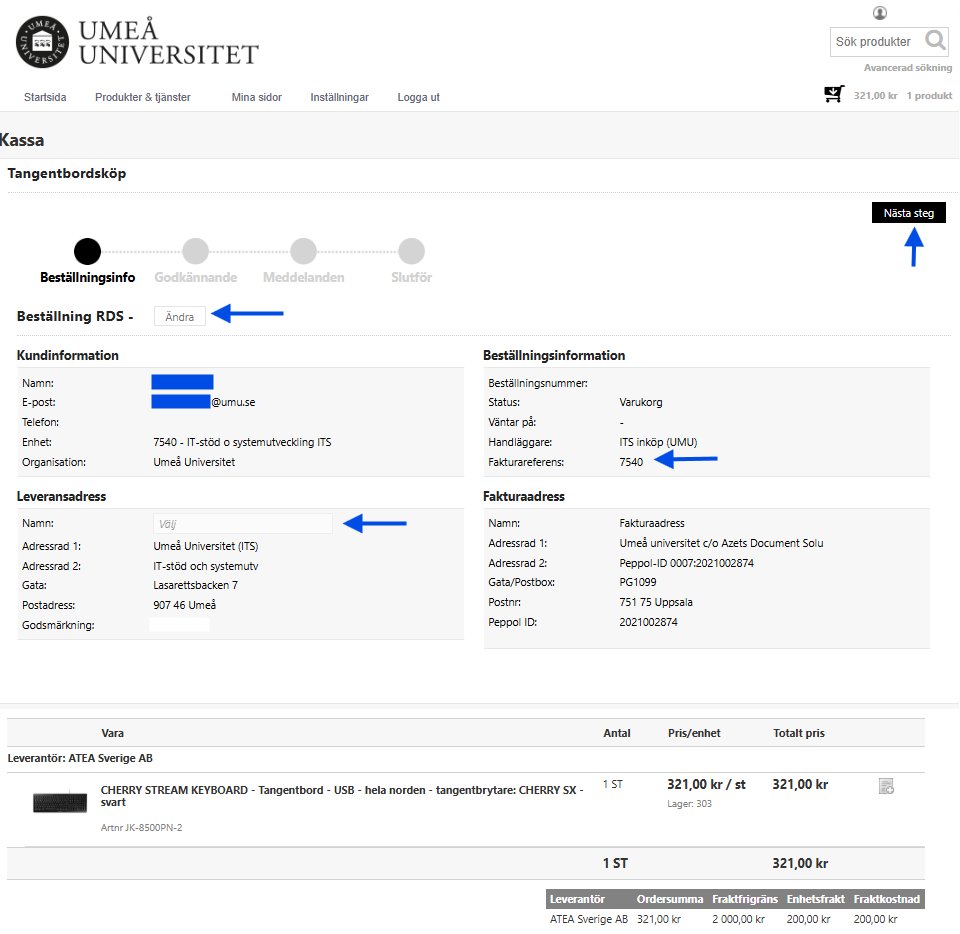Click into the Sök produkter field
Image resolution: width=960 pixels, height=934 pixels.
pyautogui.click(x=874, y=42)
